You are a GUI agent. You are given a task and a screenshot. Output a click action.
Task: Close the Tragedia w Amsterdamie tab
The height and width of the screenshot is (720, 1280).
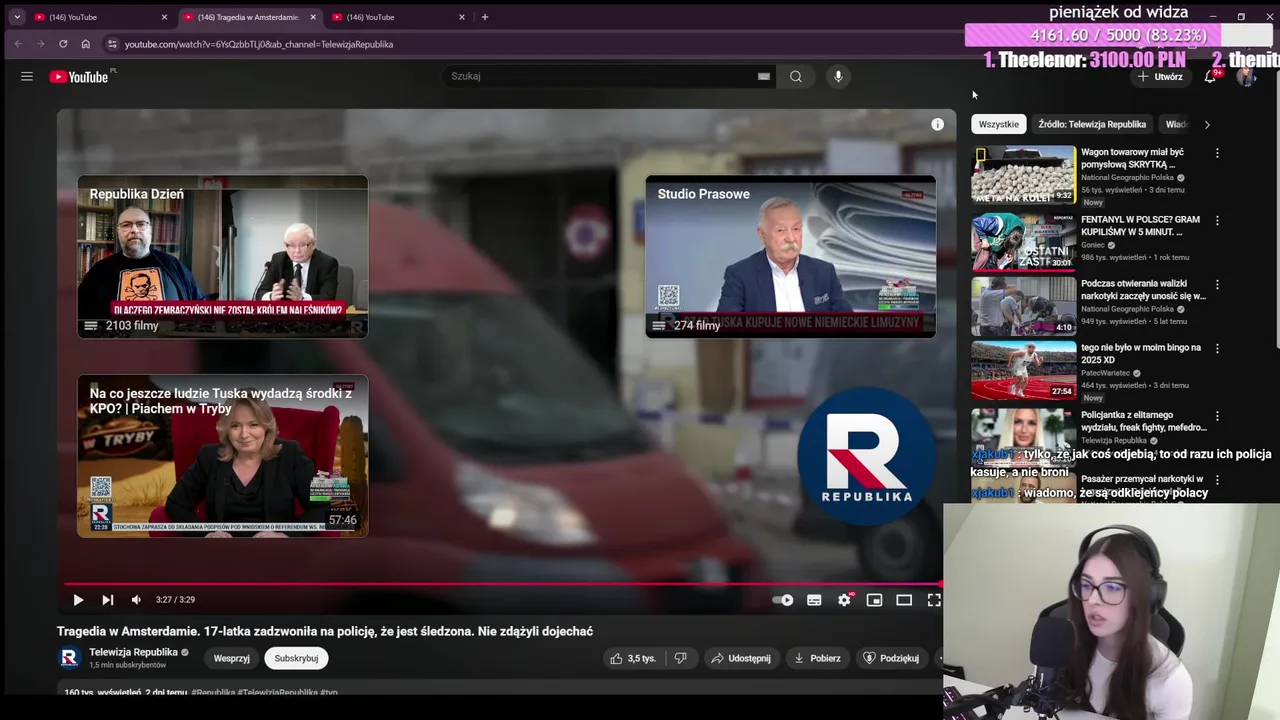pos(313,17)
